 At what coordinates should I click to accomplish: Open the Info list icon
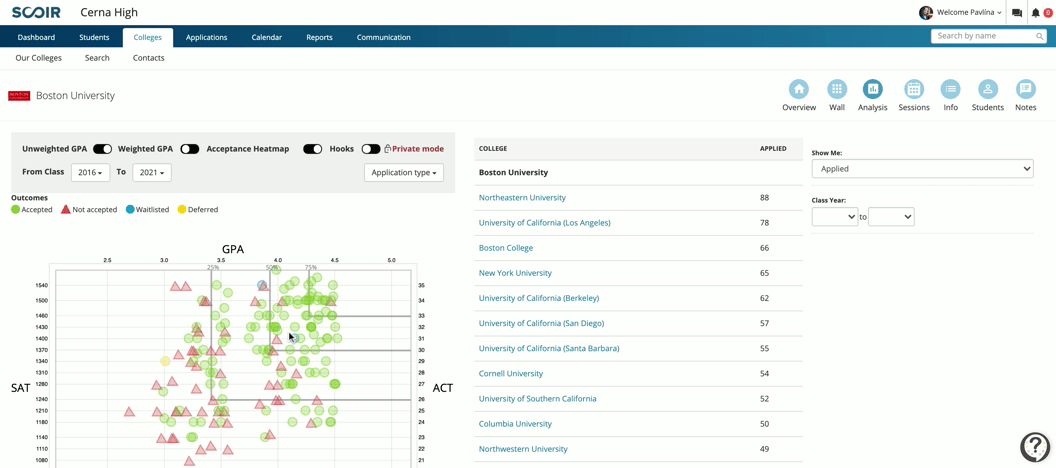[950, 89]
